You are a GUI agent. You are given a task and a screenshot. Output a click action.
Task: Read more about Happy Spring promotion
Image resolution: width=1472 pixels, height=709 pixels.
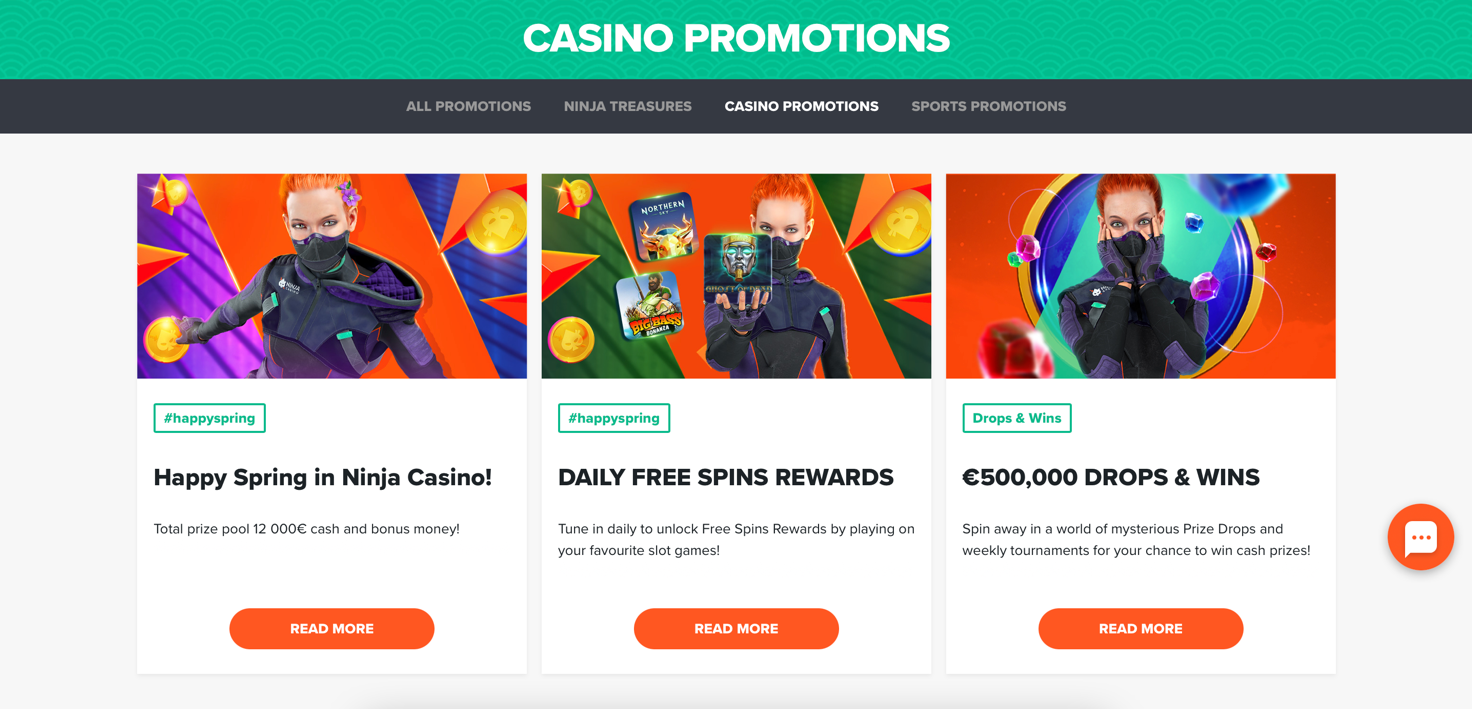[332, 629]
